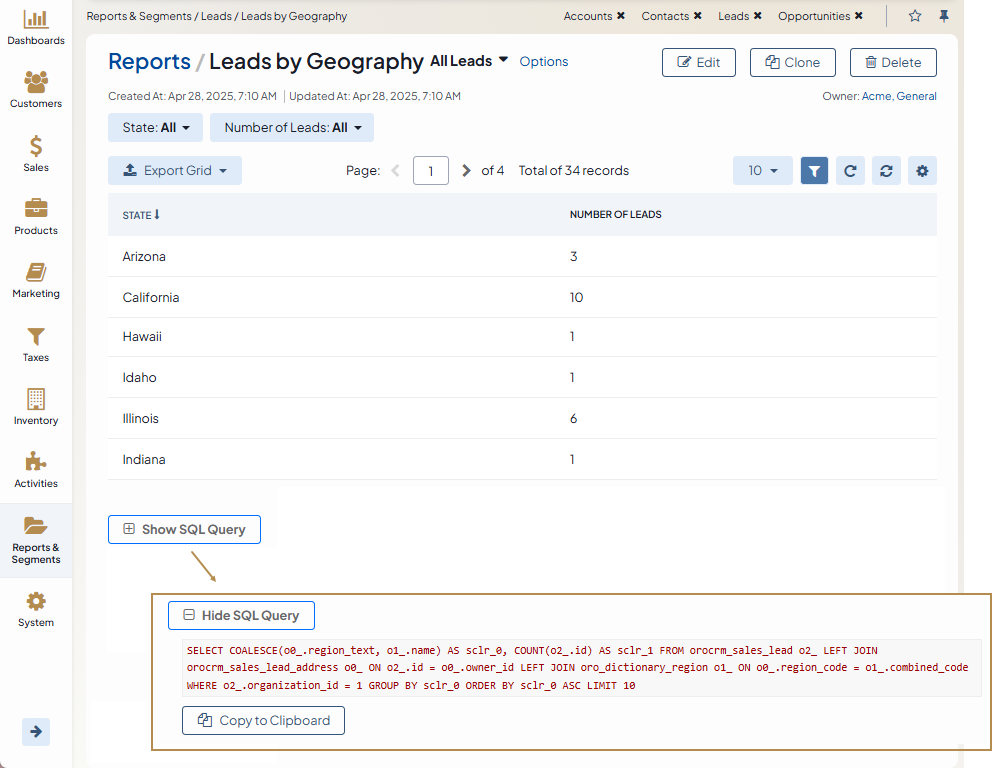Screen dimensions: 992x768
Task: Click Copy to Clipboard button
Action: pyautogui.click(x=263, y=720)
